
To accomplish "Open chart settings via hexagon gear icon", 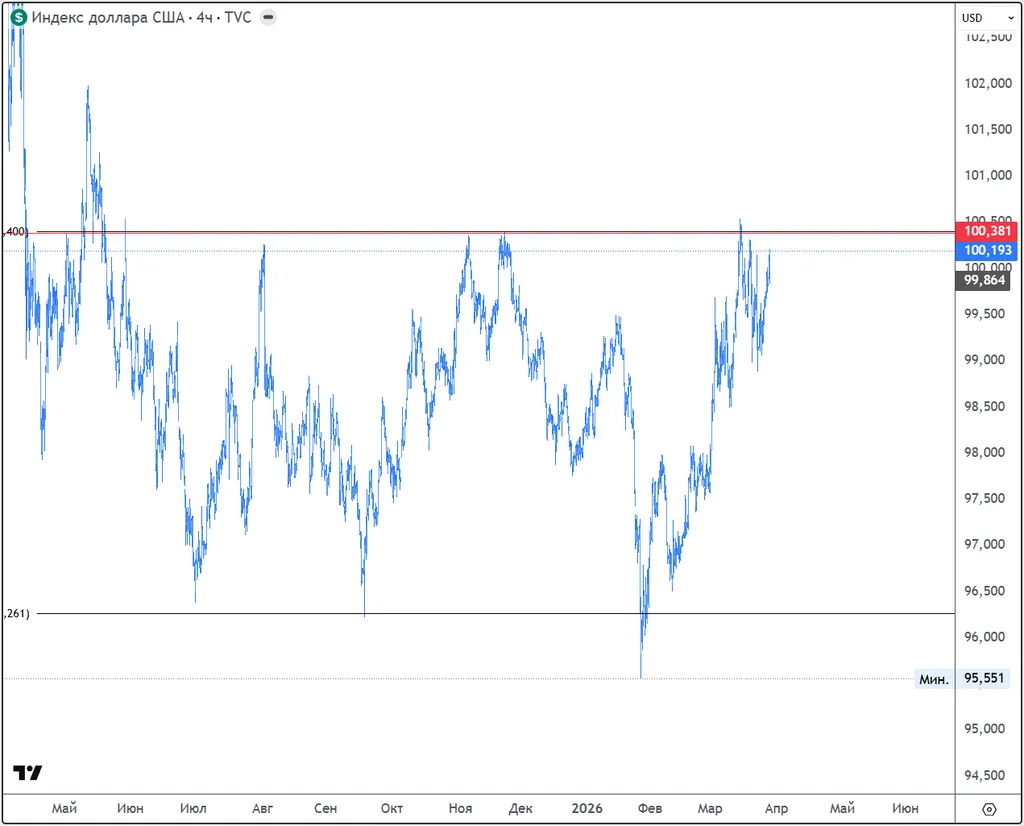I will click(989, 808).
